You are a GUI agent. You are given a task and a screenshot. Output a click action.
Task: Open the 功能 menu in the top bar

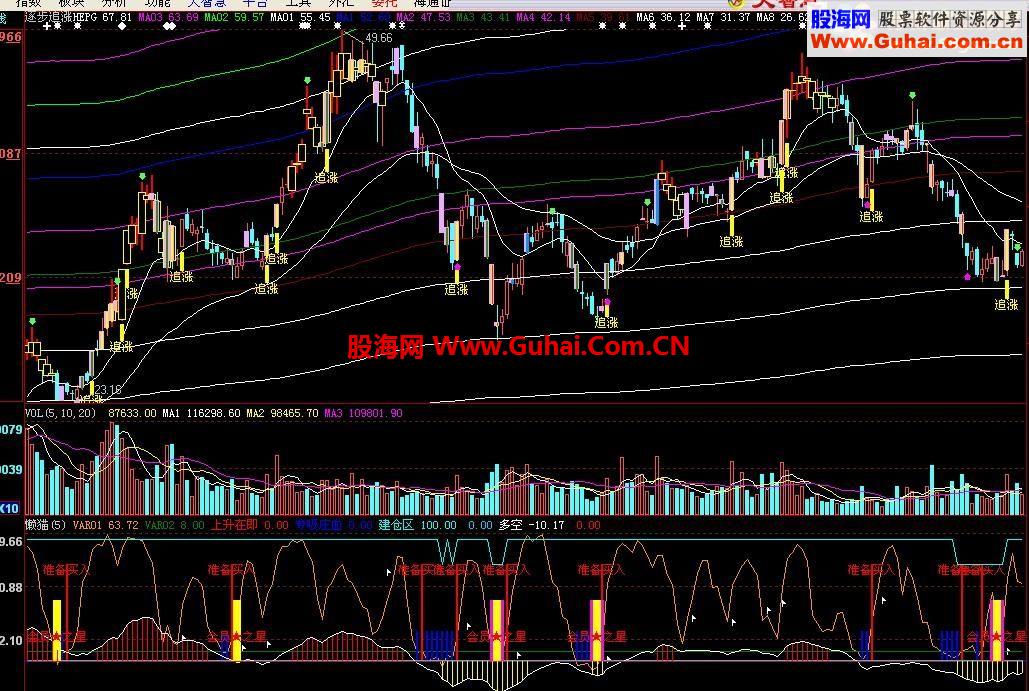[158, 3]
